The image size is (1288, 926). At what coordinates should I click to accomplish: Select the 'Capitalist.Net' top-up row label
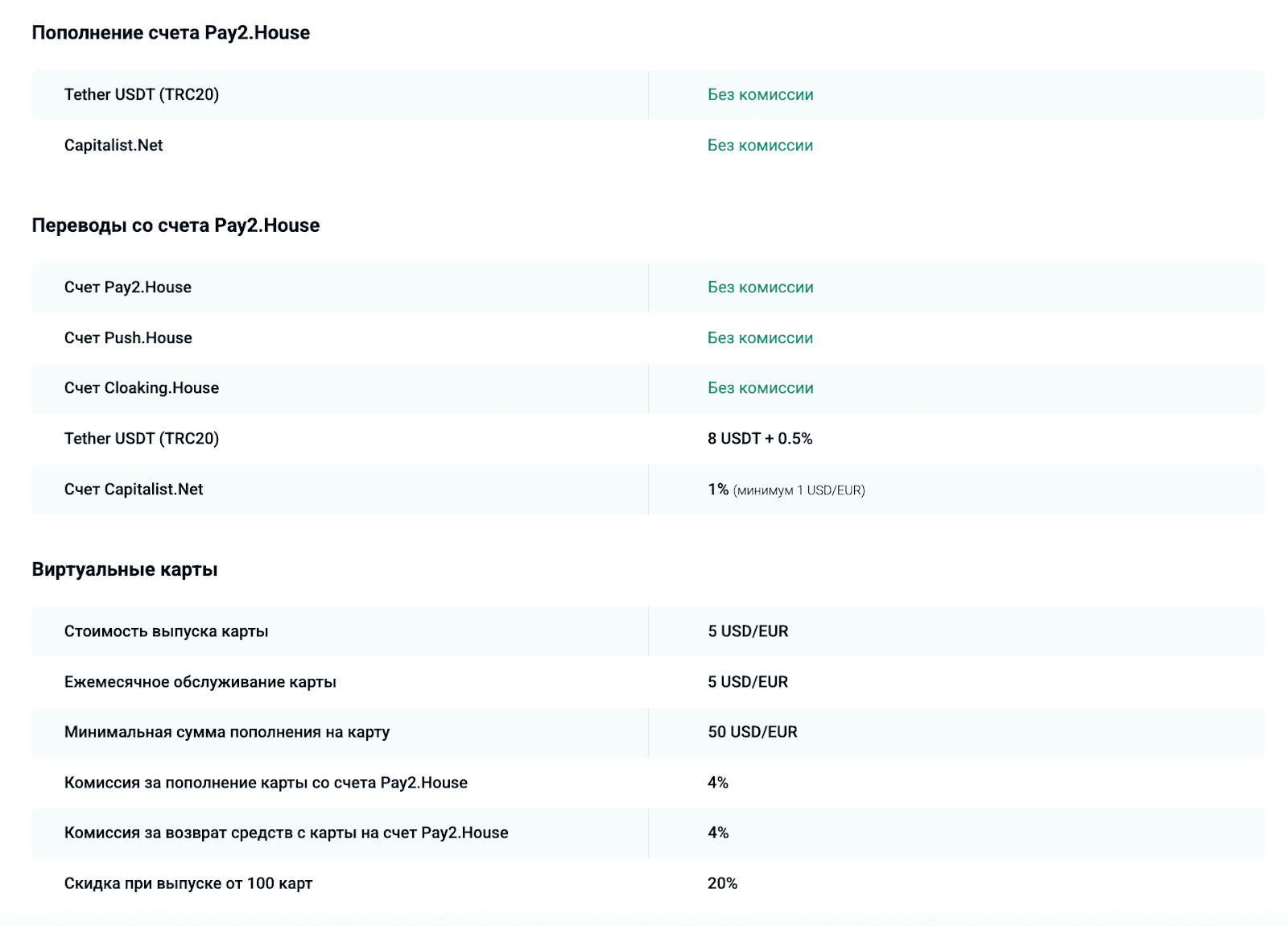click(114, 146)
